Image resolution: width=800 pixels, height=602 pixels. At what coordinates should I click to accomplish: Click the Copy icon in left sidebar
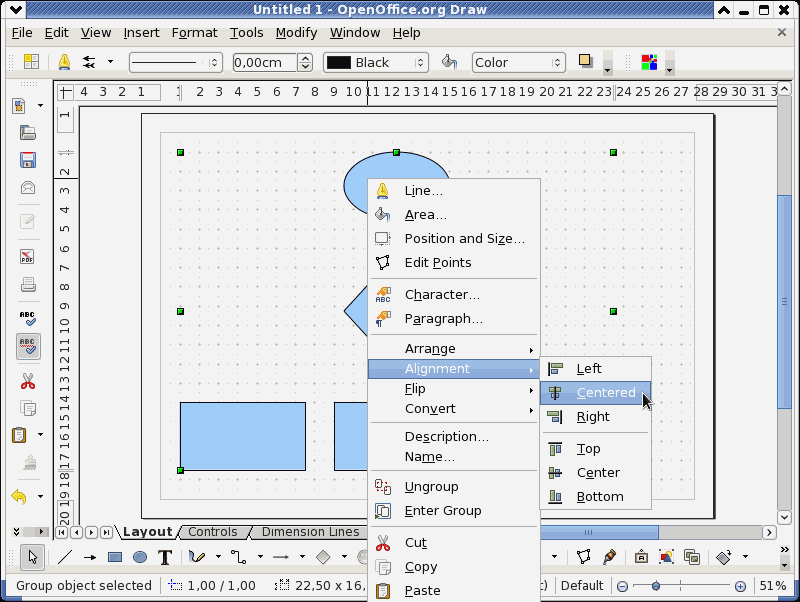click(28, 408)
